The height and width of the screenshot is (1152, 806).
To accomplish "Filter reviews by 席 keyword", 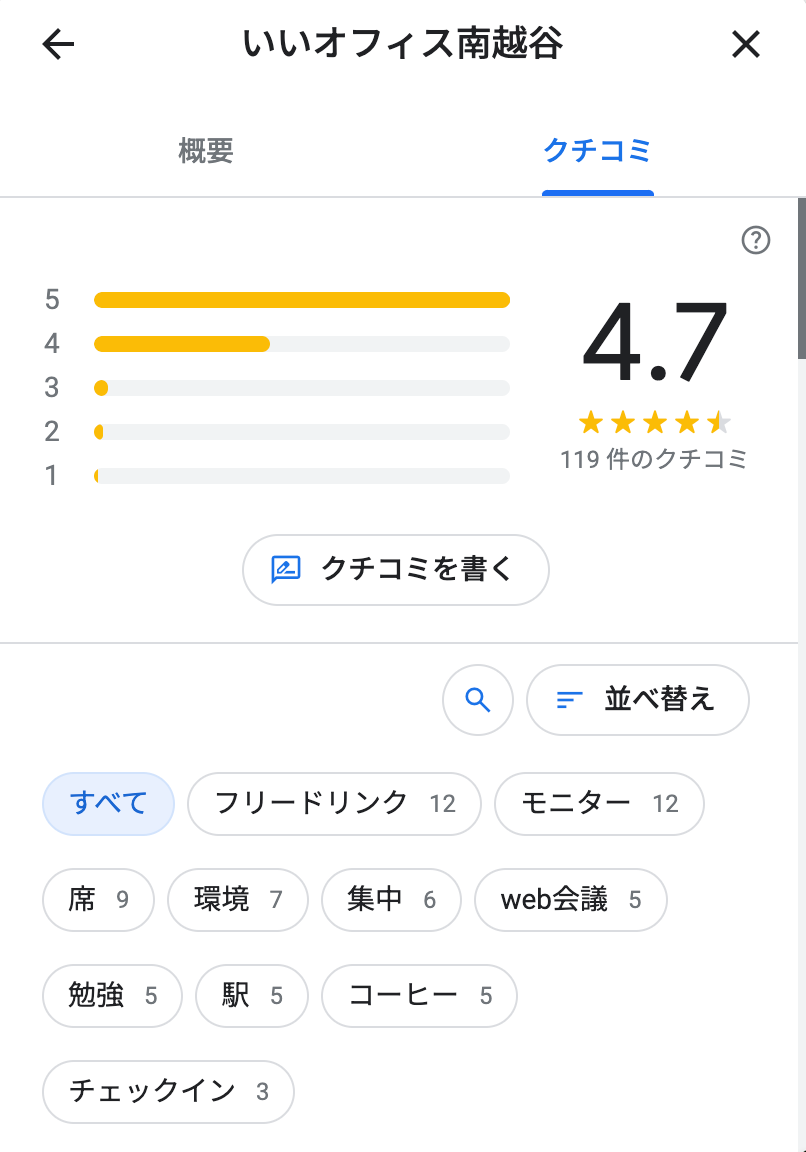I will 98,900.
